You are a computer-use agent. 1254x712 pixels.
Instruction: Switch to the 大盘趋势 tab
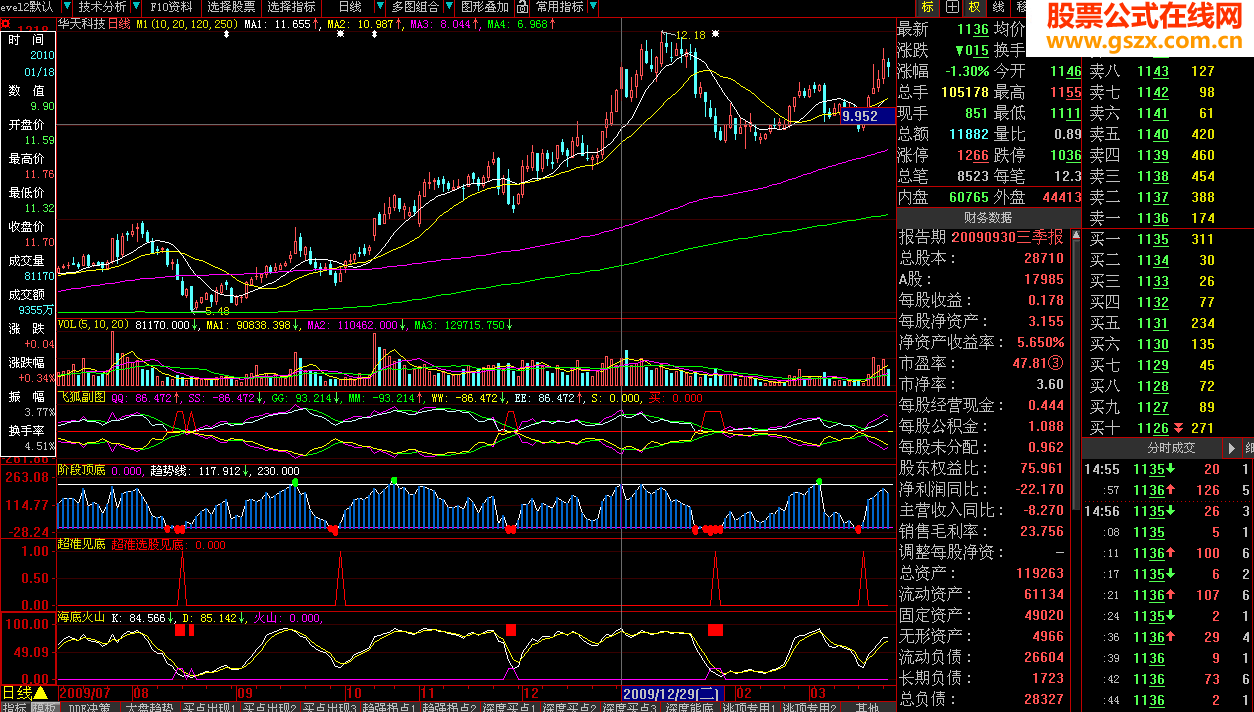click(x=150, y=706)
